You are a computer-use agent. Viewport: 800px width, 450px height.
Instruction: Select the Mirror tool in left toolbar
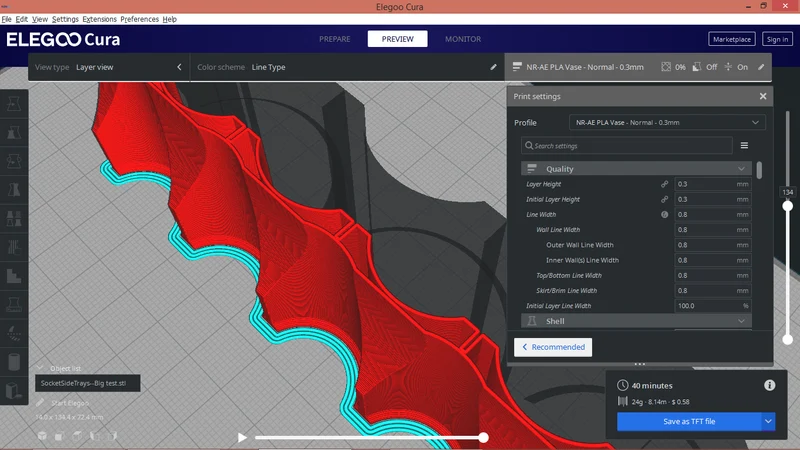pyautogui.click(x=14, y=190)
